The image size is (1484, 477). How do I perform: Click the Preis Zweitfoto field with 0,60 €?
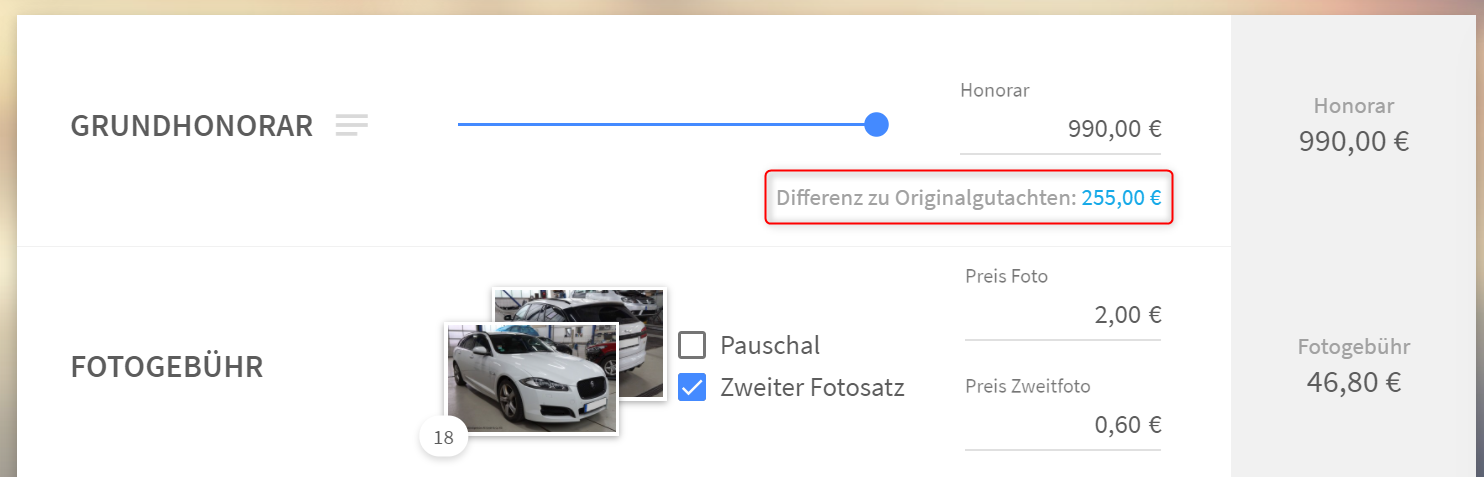coord(1063,425)
